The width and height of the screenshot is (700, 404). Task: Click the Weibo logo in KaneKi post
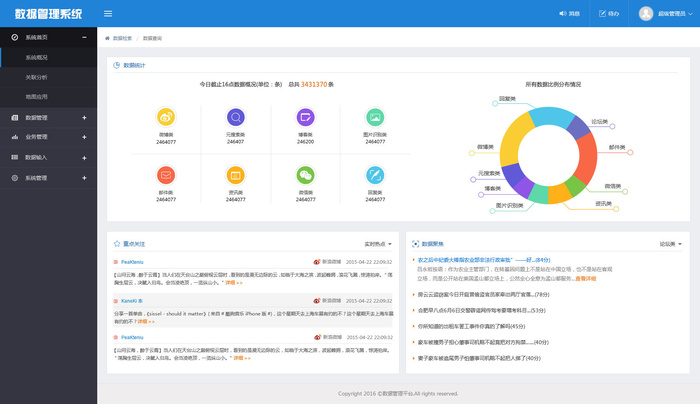click(317, 301)
